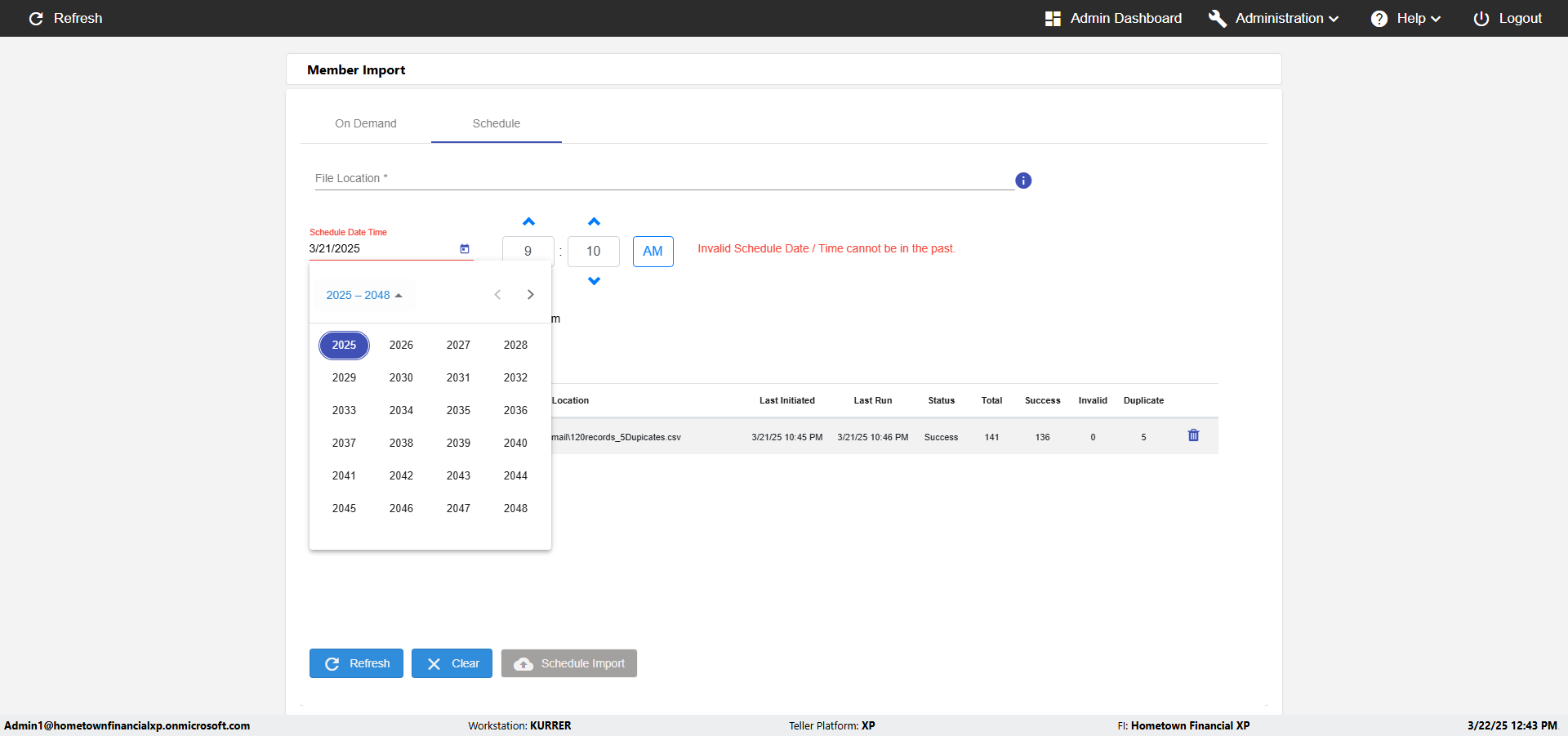
Task: Click the Member Import heading
Action: (356, 70)
